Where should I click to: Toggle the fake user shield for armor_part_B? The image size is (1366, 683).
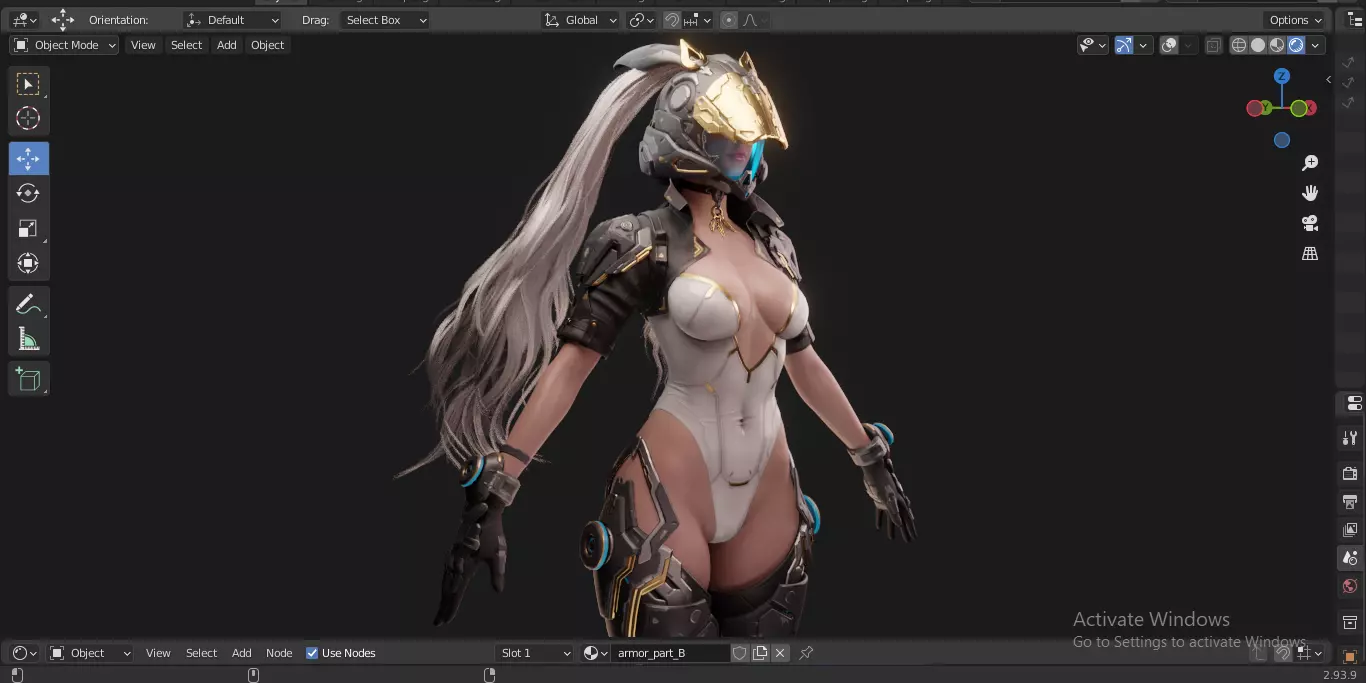740,653
